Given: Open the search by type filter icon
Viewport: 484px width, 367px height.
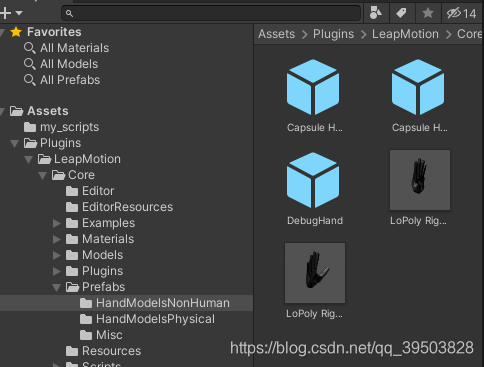Looking at the screenshot, I should coord(376,13).
